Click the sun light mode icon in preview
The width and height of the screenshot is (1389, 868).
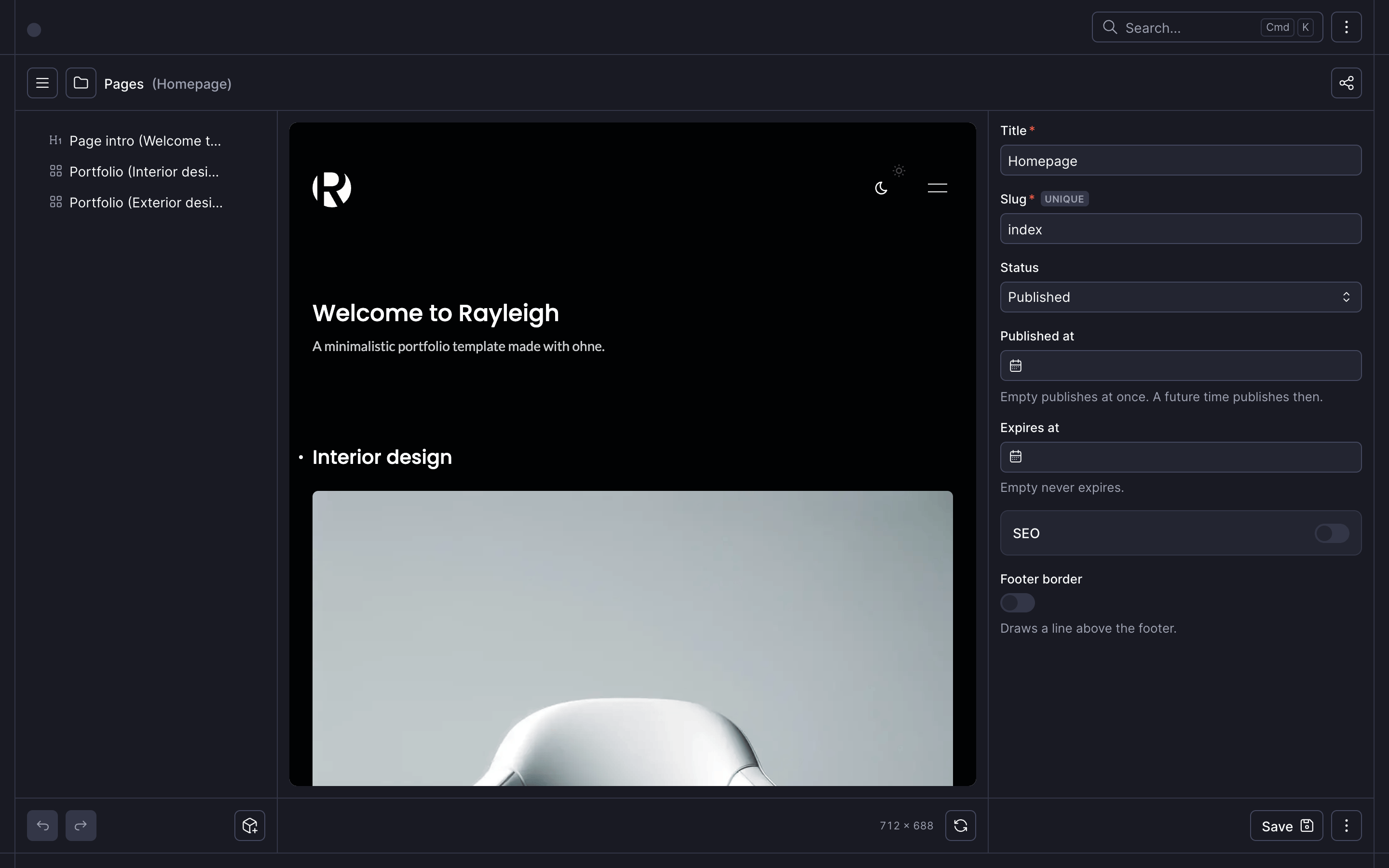(899, 171)
